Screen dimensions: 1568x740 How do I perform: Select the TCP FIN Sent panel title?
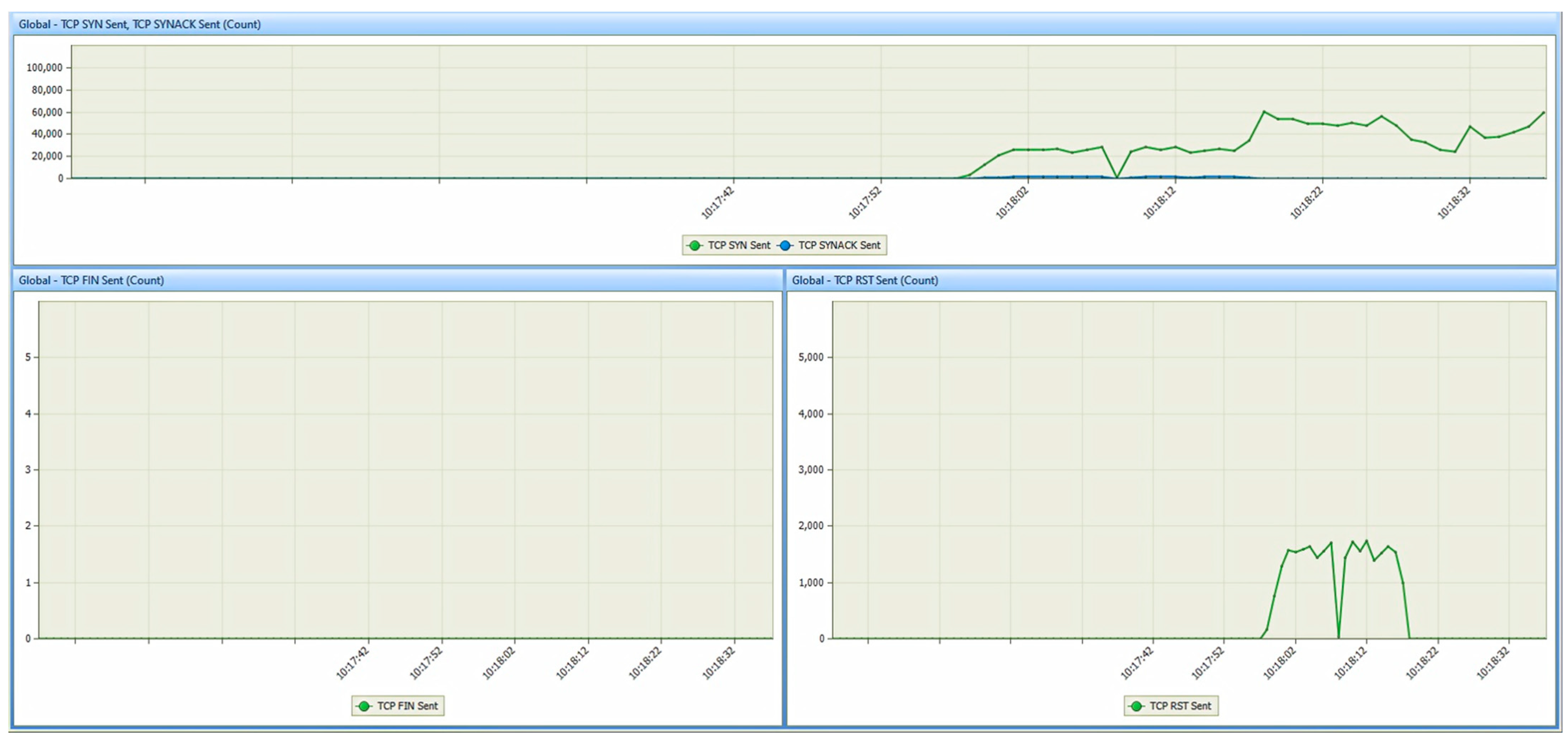pos(91,280)
